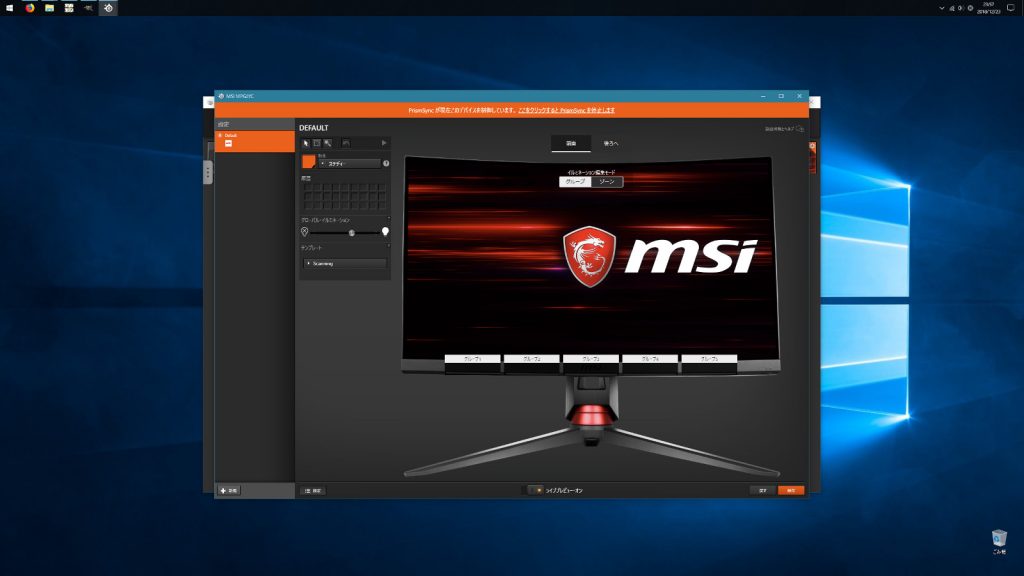
Task: Toggle the live preview switch
Action: coord(535,490)
